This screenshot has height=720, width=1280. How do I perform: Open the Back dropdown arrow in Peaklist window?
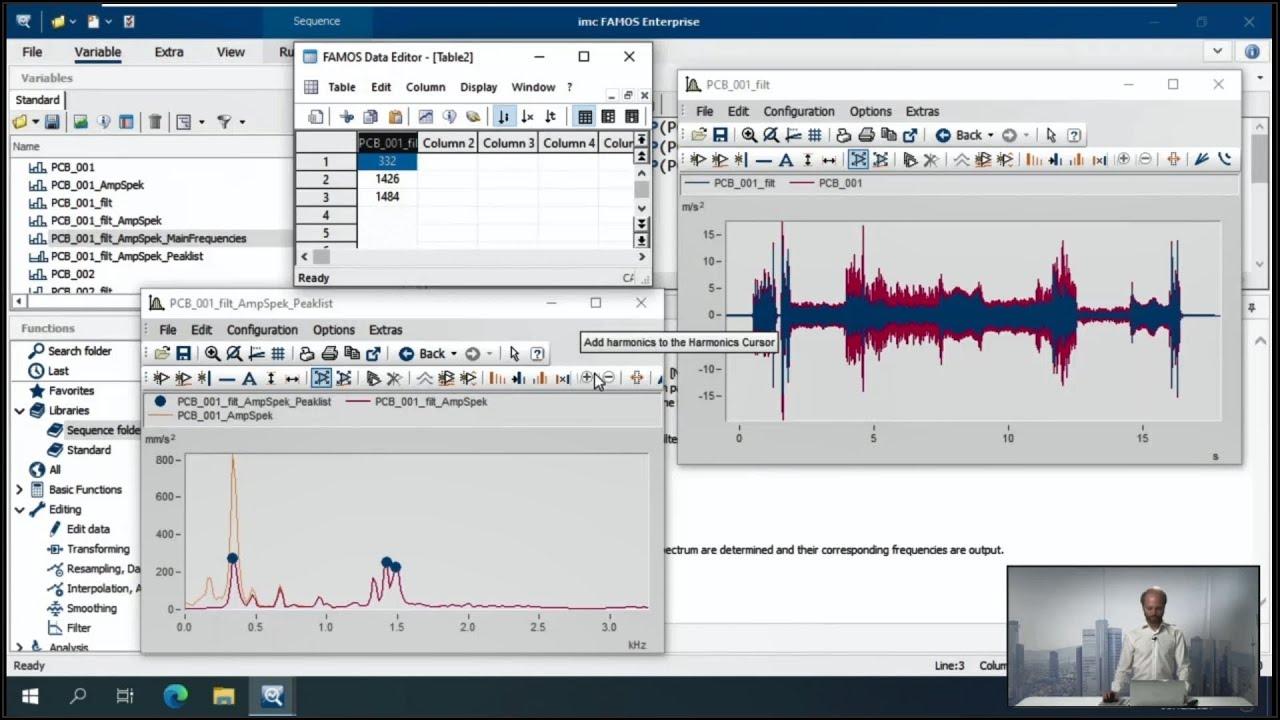click(x=453, y=353)
